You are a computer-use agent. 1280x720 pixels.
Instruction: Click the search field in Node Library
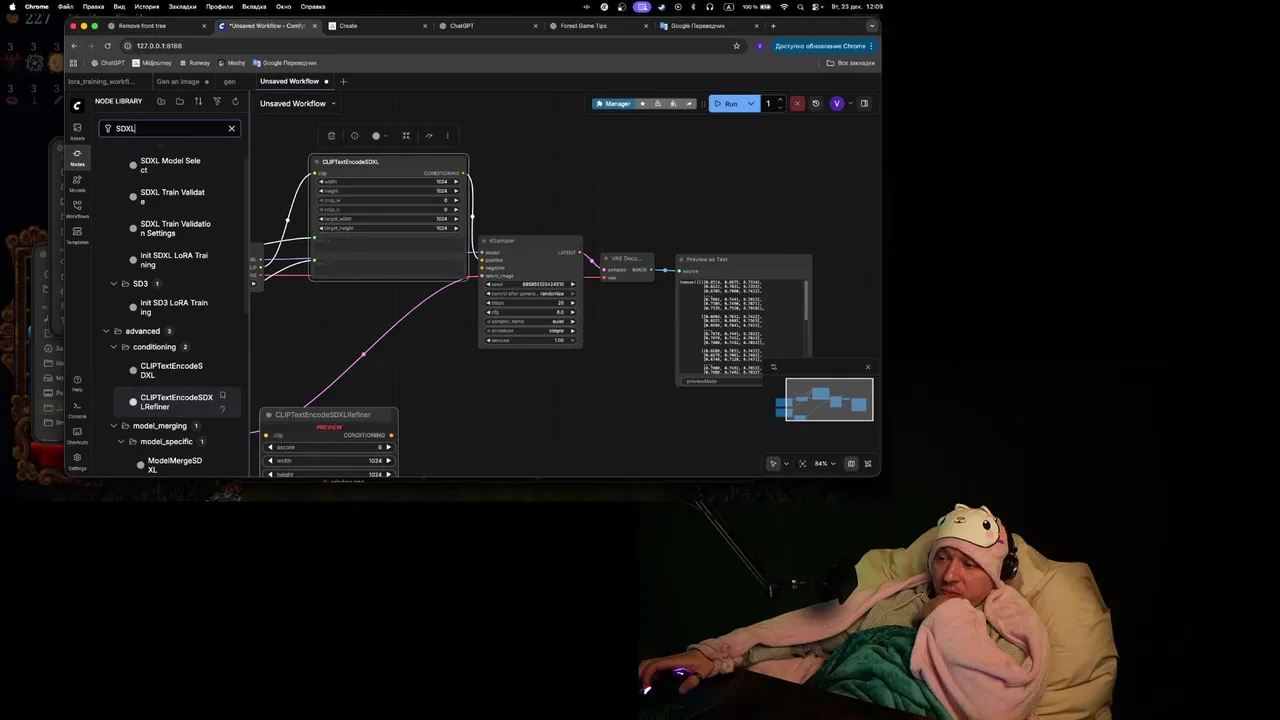pos(169,128)
